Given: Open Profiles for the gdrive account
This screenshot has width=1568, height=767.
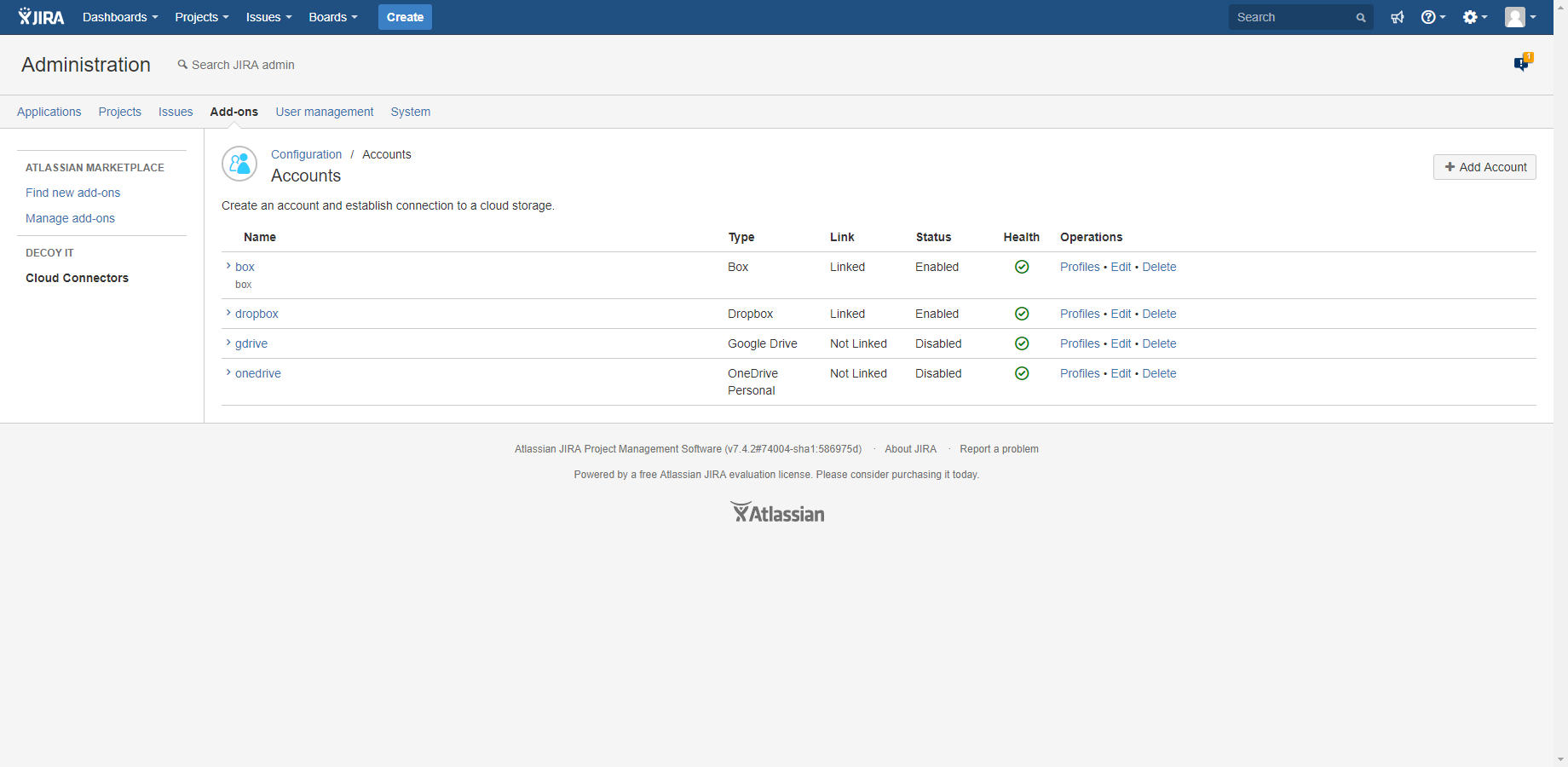Looking at the screenshot, I should (x=1080, y=343).
